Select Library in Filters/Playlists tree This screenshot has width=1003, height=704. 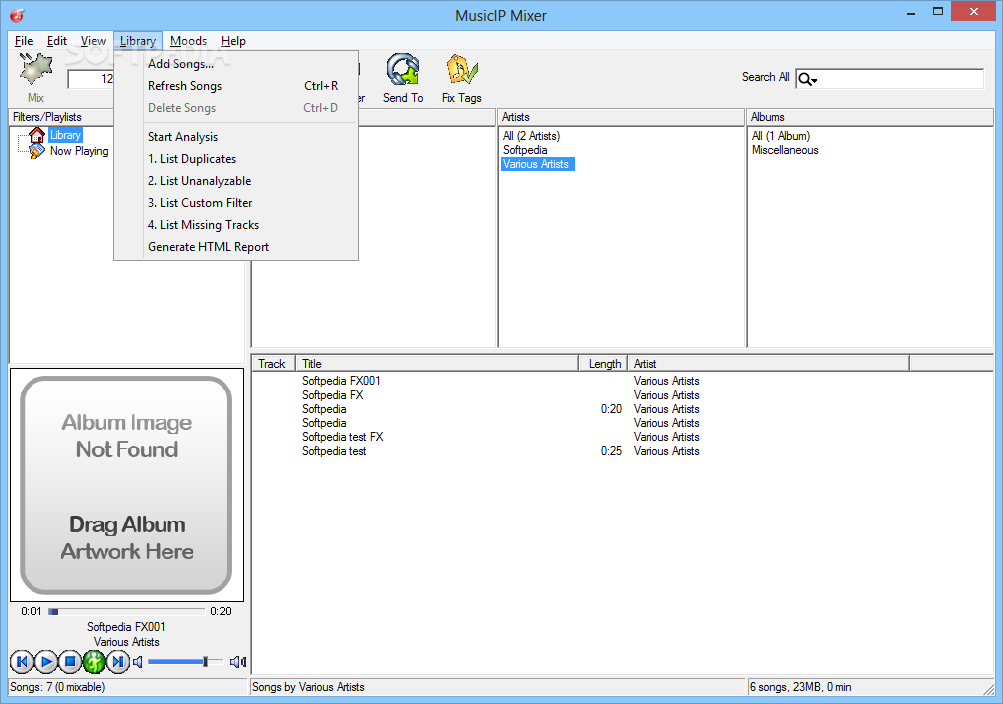pyautogui.click(x=65, y=135)
